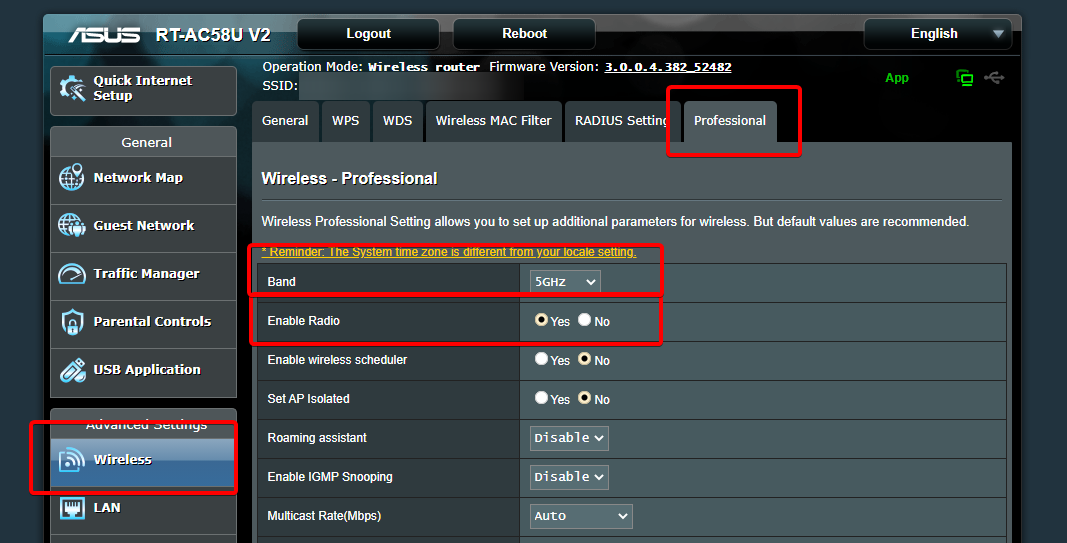Click the Multicast Rate(Mbps) label
1067x543 pixels.
click(x=324, y=516)
